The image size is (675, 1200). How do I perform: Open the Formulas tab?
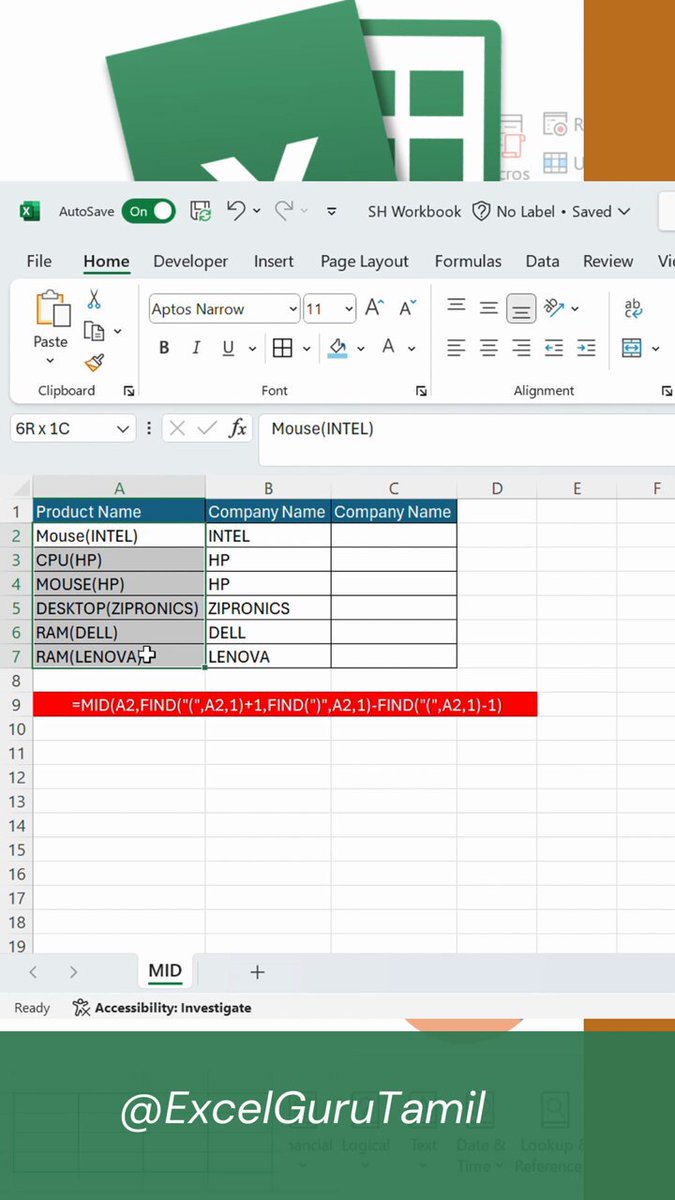468,261
